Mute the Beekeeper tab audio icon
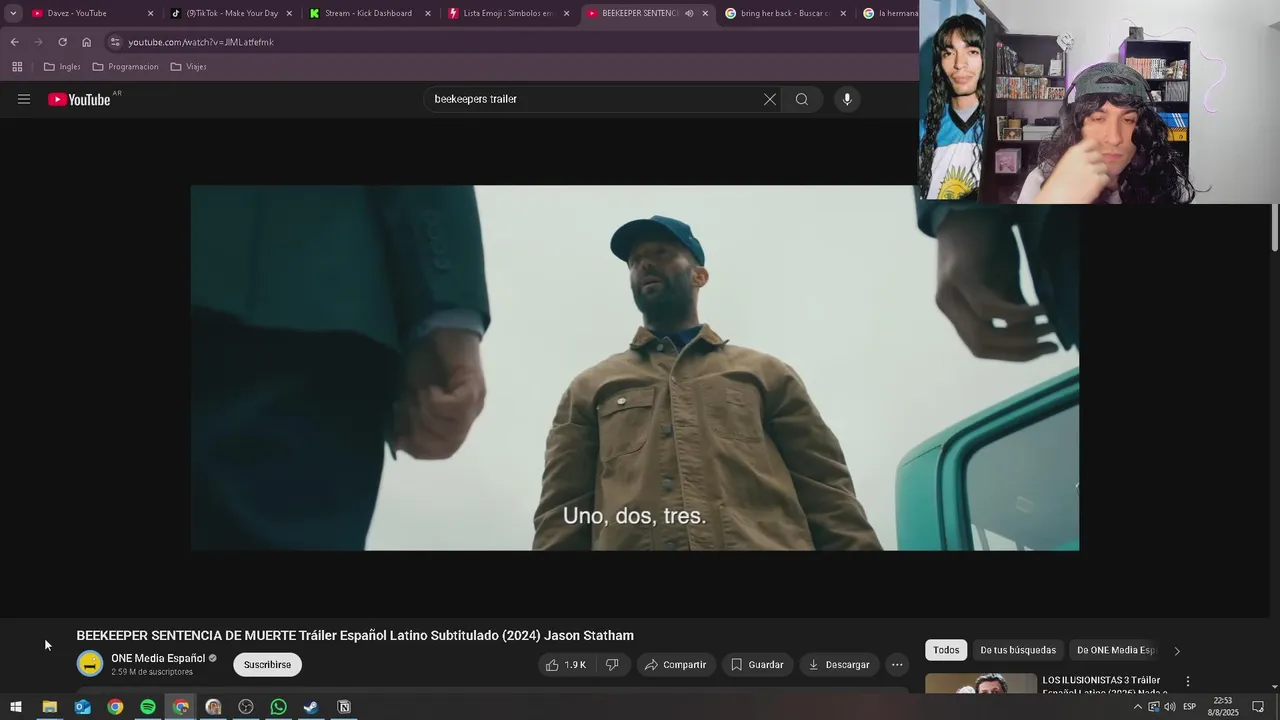The height and width of the screenshot is (720, 1280). pyautogui.click(x=688, y=13)
